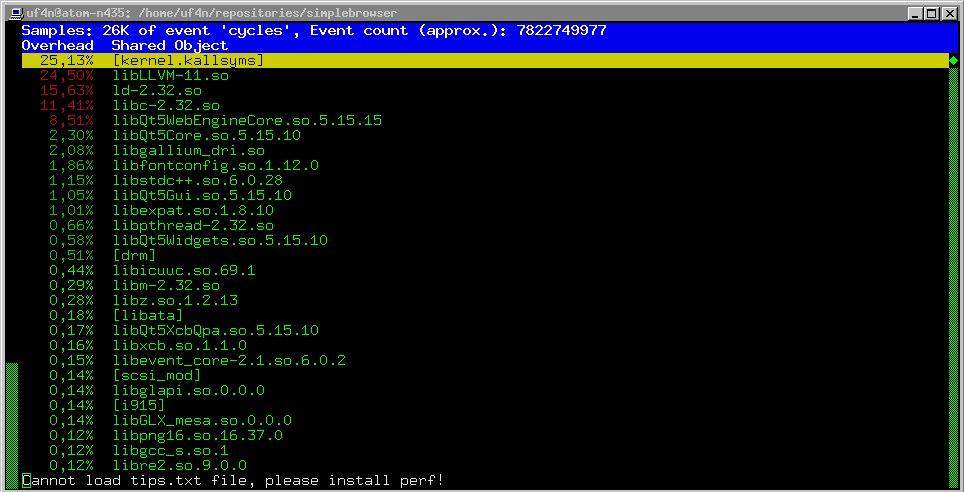This screenshot has height=492, width=964.
Task: Click the window title bar path text
Action: tap(210, 13)
